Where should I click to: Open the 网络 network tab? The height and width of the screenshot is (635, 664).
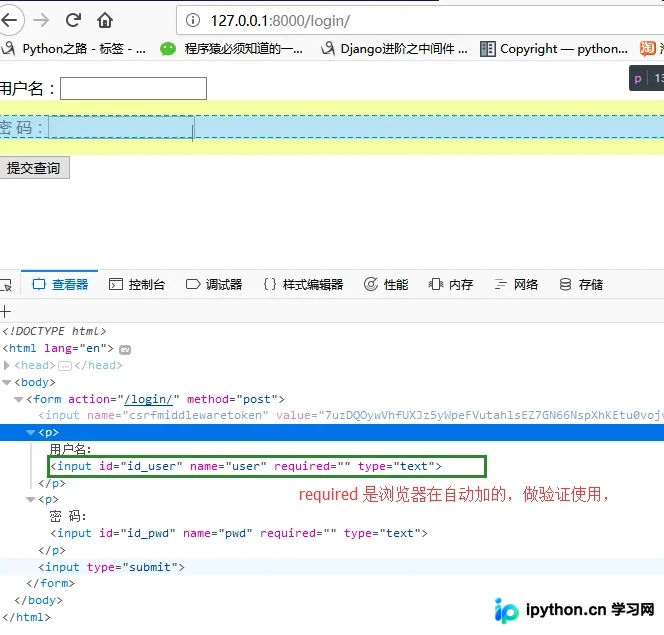click(x=516, y=284)
